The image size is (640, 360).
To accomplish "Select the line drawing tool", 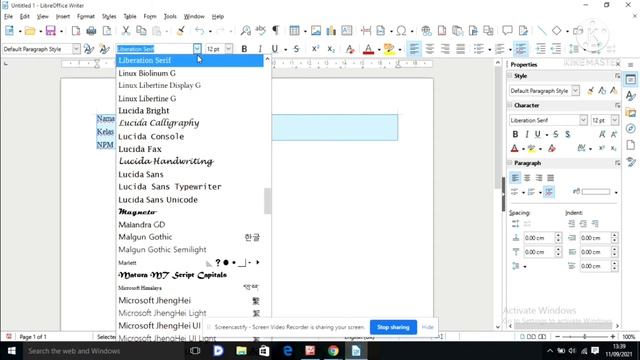I will pos(542,31).
